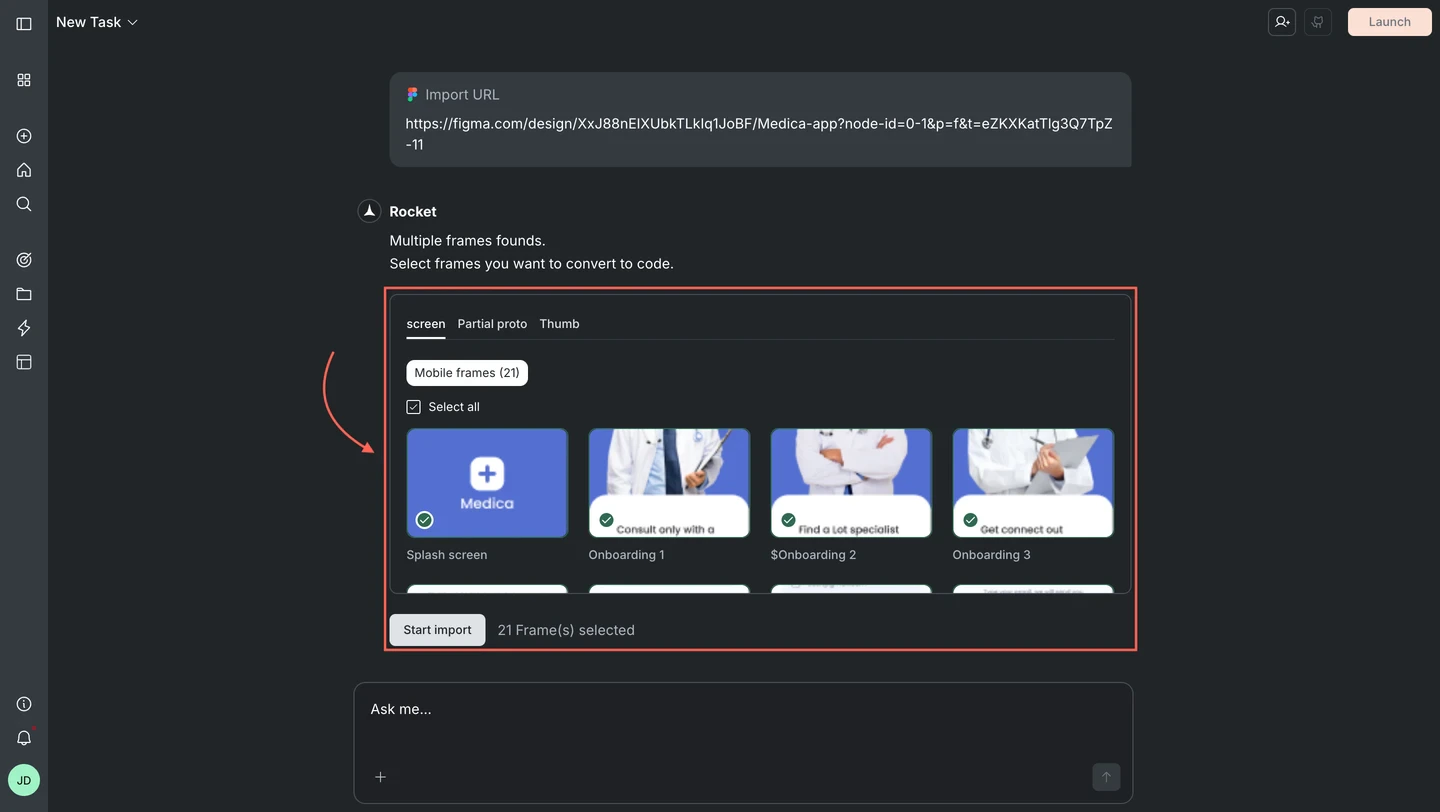Viewport: 1440px width, 812px height.
Task: Open the Mobile frames (21) filter
Action: pyautogui.click(x=467, y=372)
